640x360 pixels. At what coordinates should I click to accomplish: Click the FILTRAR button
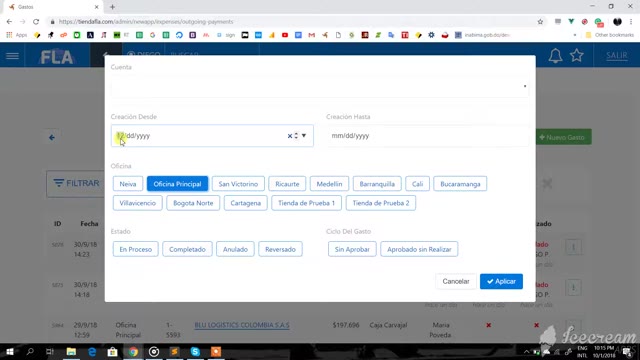pos(76,183)
